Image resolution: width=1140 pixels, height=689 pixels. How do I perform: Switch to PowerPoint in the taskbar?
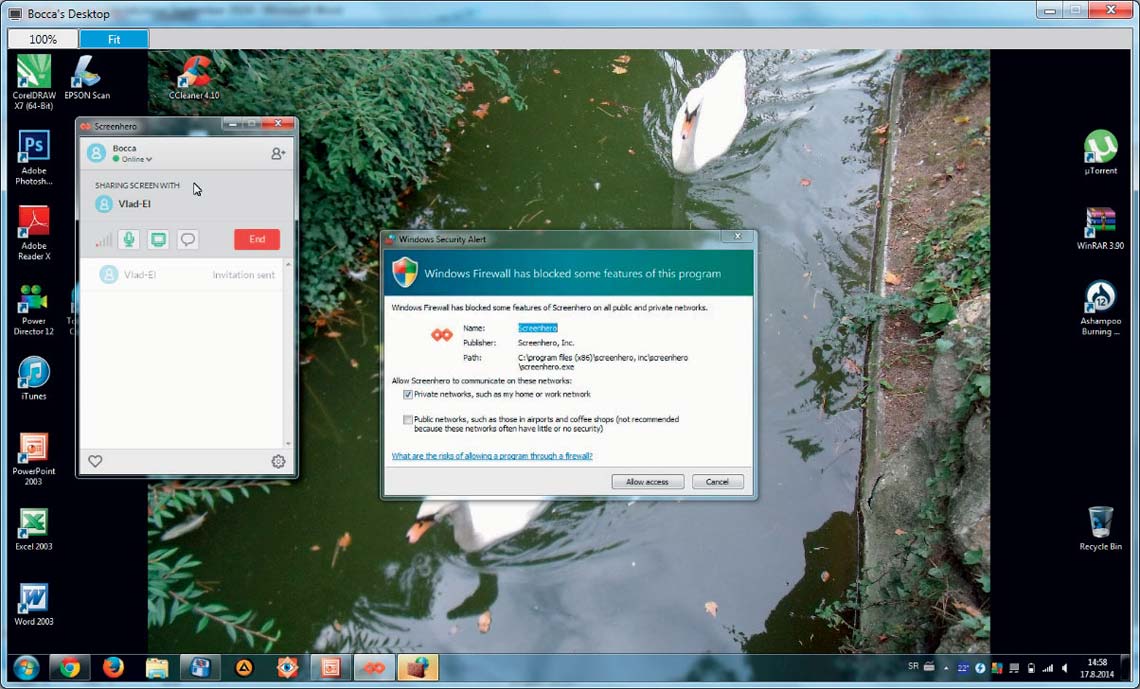[x=331, y=667]
